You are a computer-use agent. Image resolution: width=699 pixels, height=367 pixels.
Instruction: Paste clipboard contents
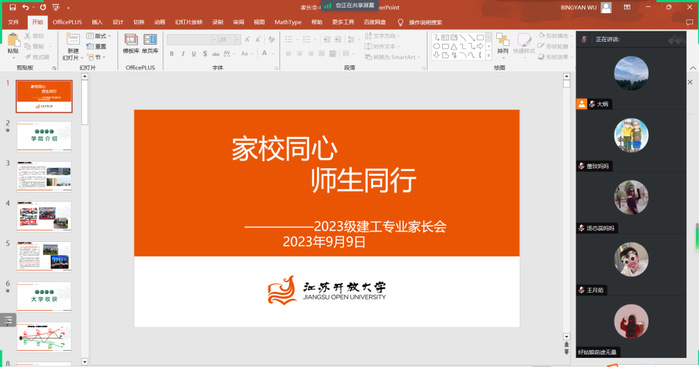tap(13, 44)
